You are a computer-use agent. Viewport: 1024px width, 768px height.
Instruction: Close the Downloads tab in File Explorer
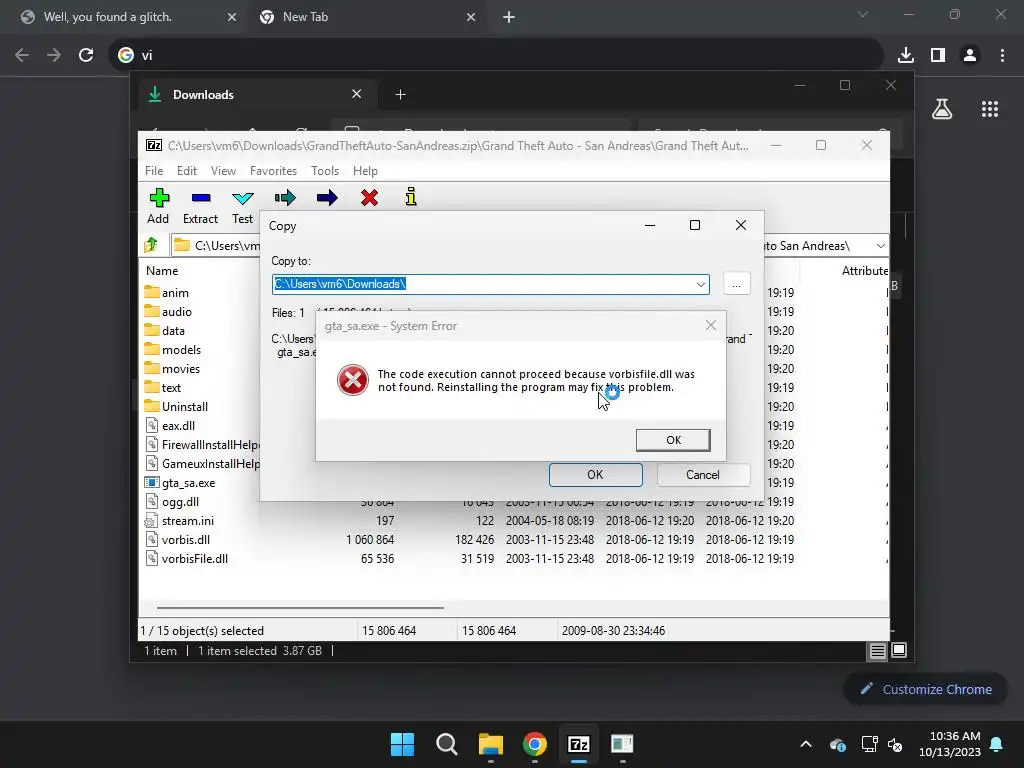click(357, 94)
